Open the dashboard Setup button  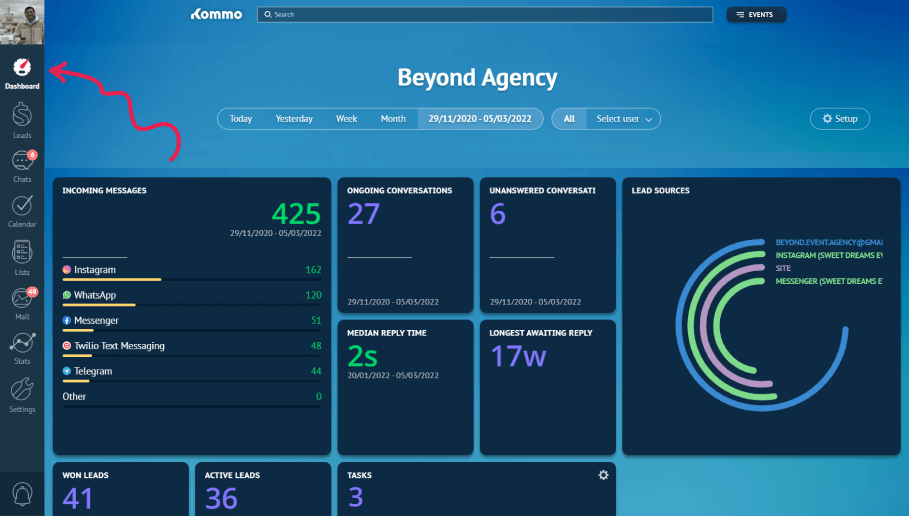tap(839, 119)
